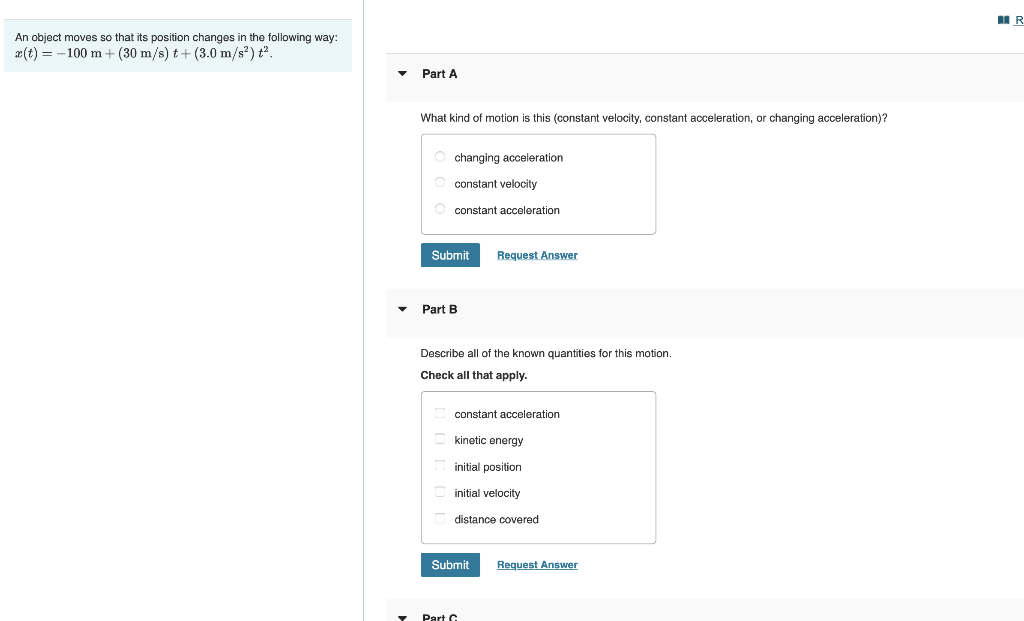Toggle the Part C disclosure arrow
This screenshot has width=1024, height=621.
coord(402,617)
